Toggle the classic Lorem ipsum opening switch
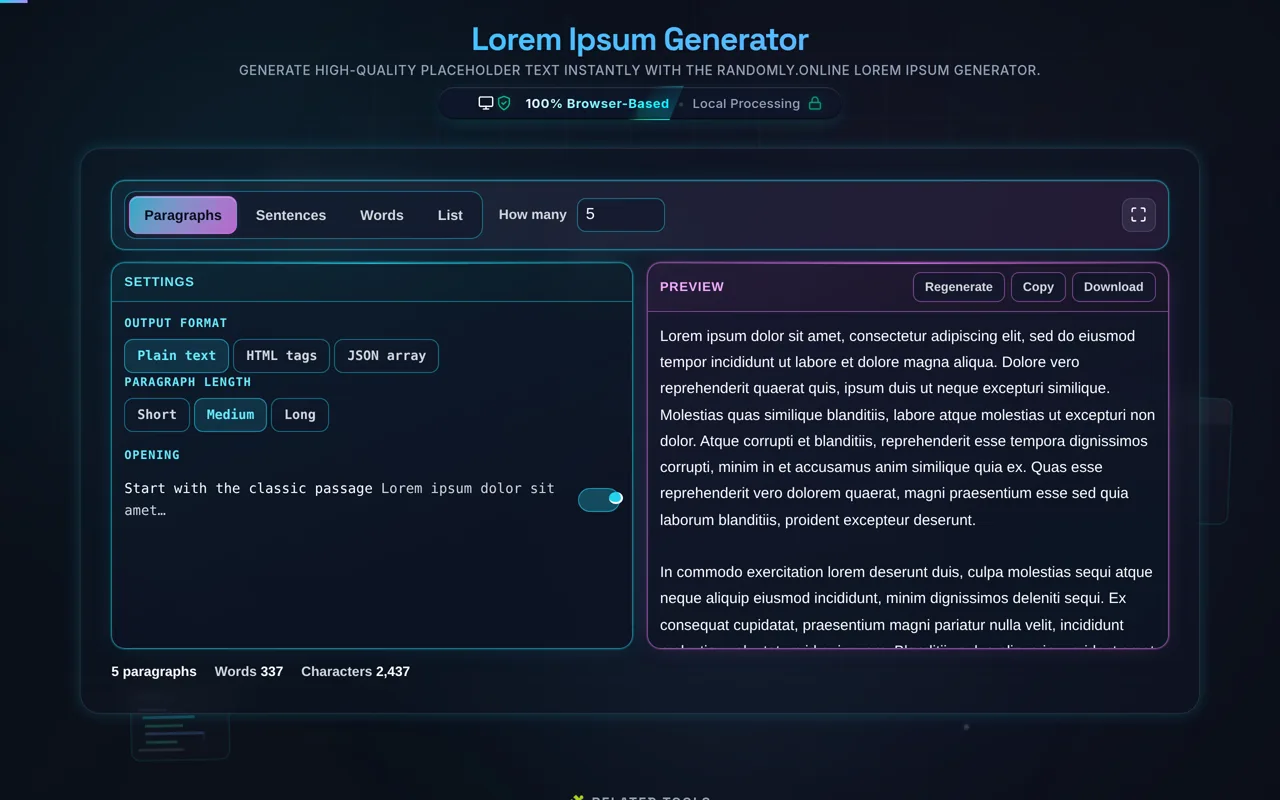1280x800 pixels. (600, 499)
